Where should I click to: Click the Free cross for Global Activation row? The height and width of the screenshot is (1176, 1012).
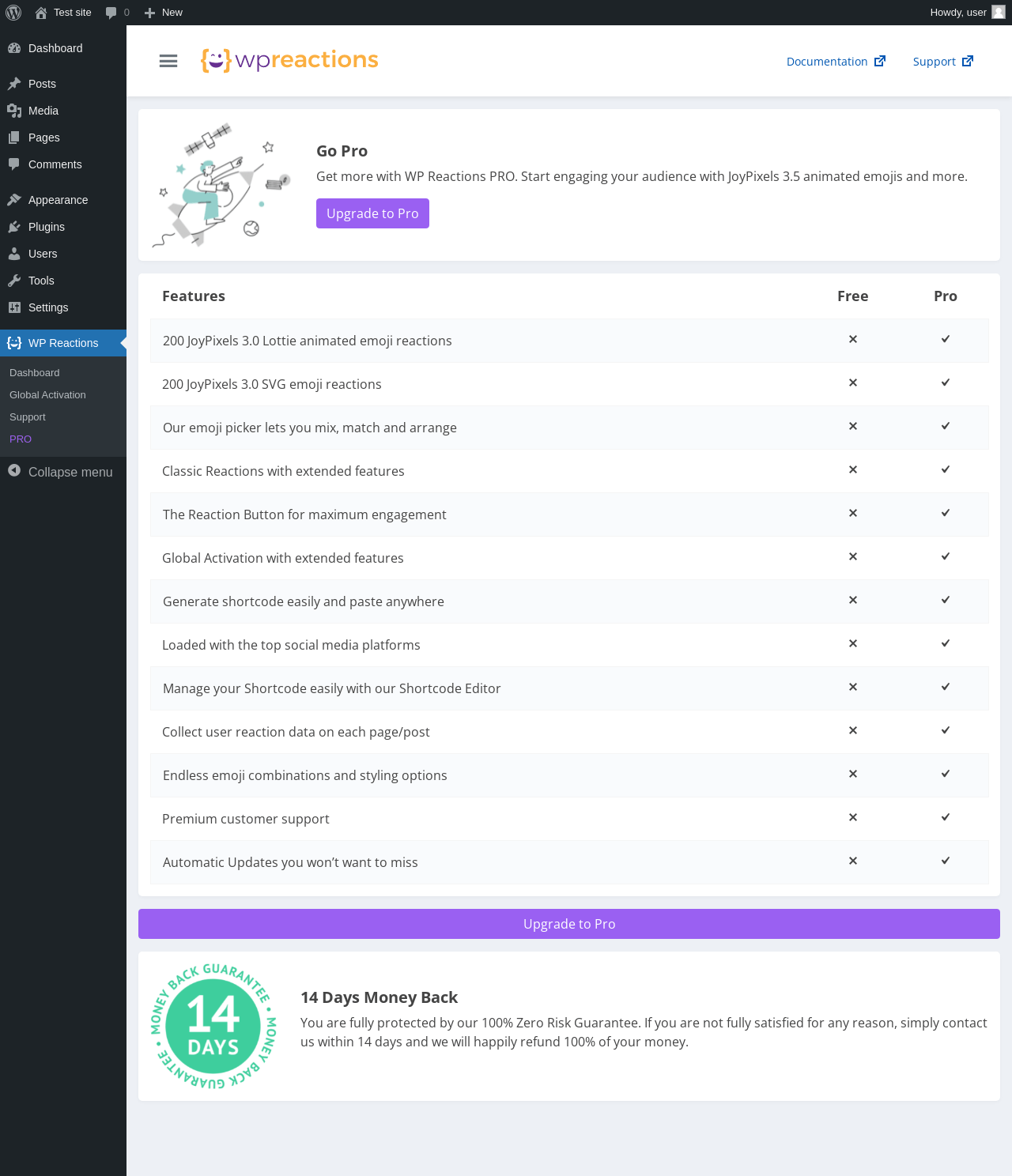[x=853, y=556]
